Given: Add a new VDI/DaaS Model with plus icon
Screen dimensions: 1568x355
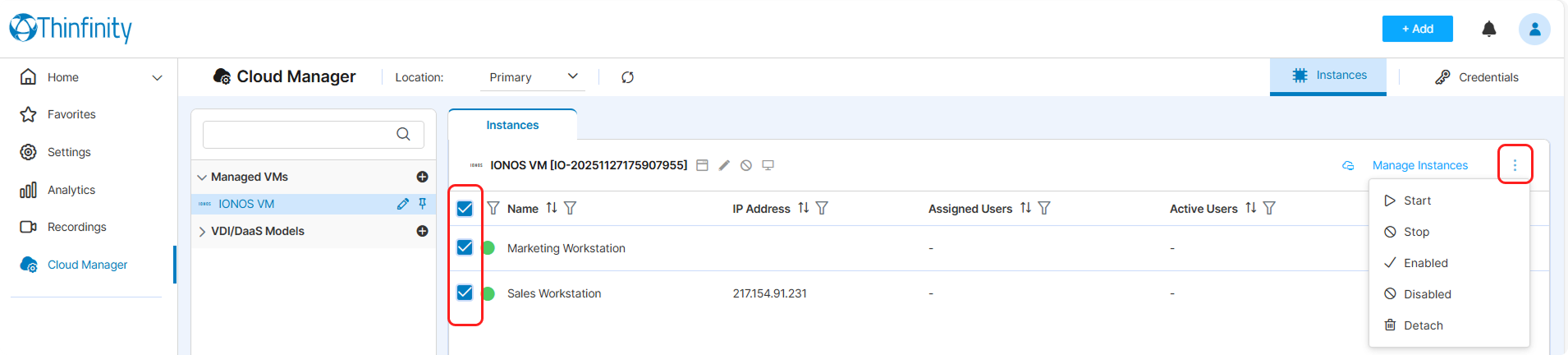Looking at the screenshot, I should click(x=422, y=231).
